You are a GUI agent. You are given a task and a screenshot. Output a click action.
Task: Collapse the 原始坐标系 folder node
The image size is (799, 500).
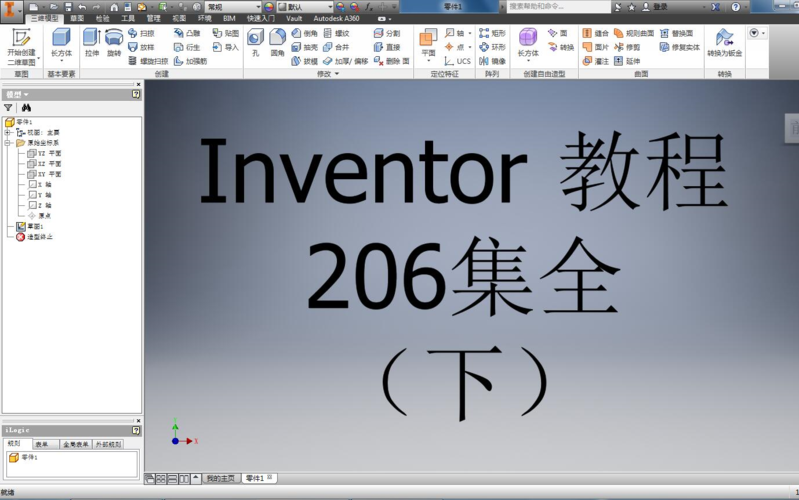[x=8, y=143]
